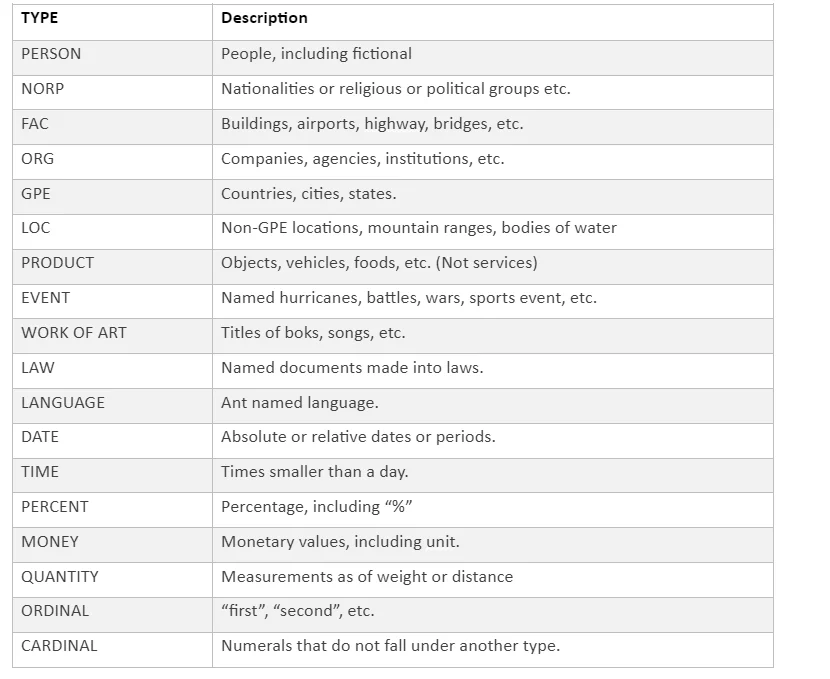Select the PRODUCT type cell
This screenshot has width=830, height=679.
point(57,263)
